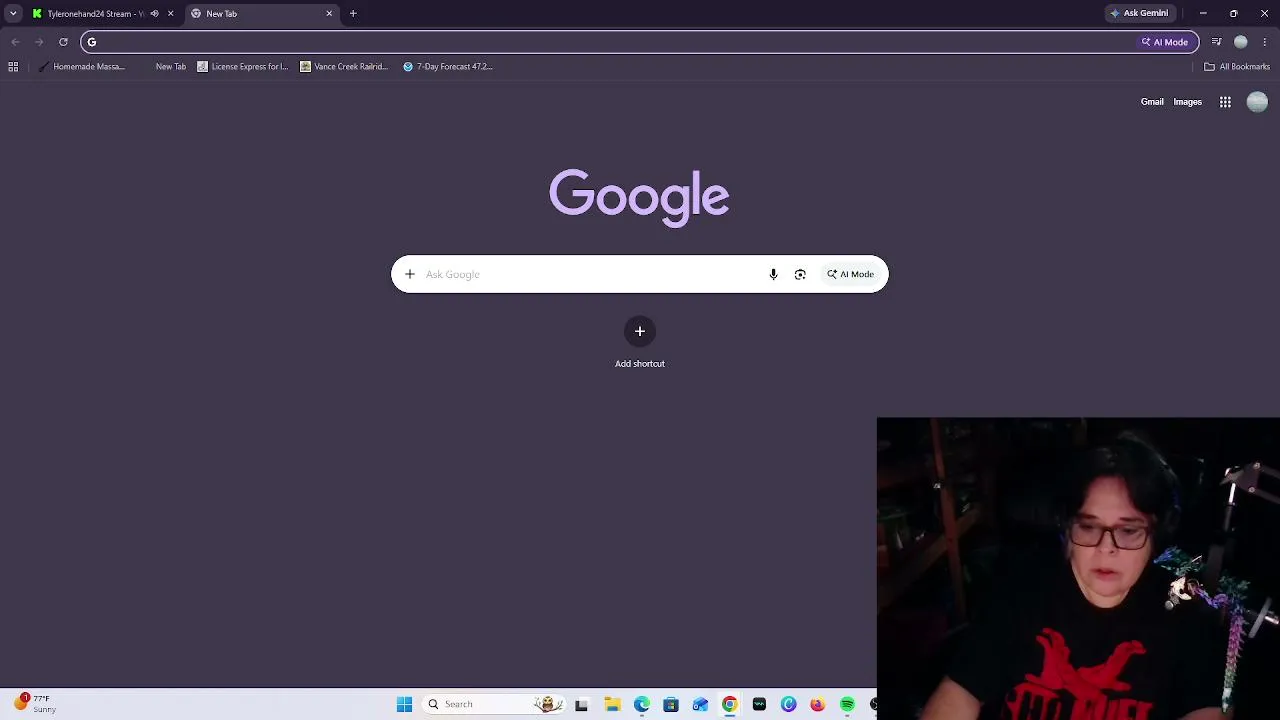The image size is (1280, 720).
Task: Open the License Express bookmark
Action: 243,67
